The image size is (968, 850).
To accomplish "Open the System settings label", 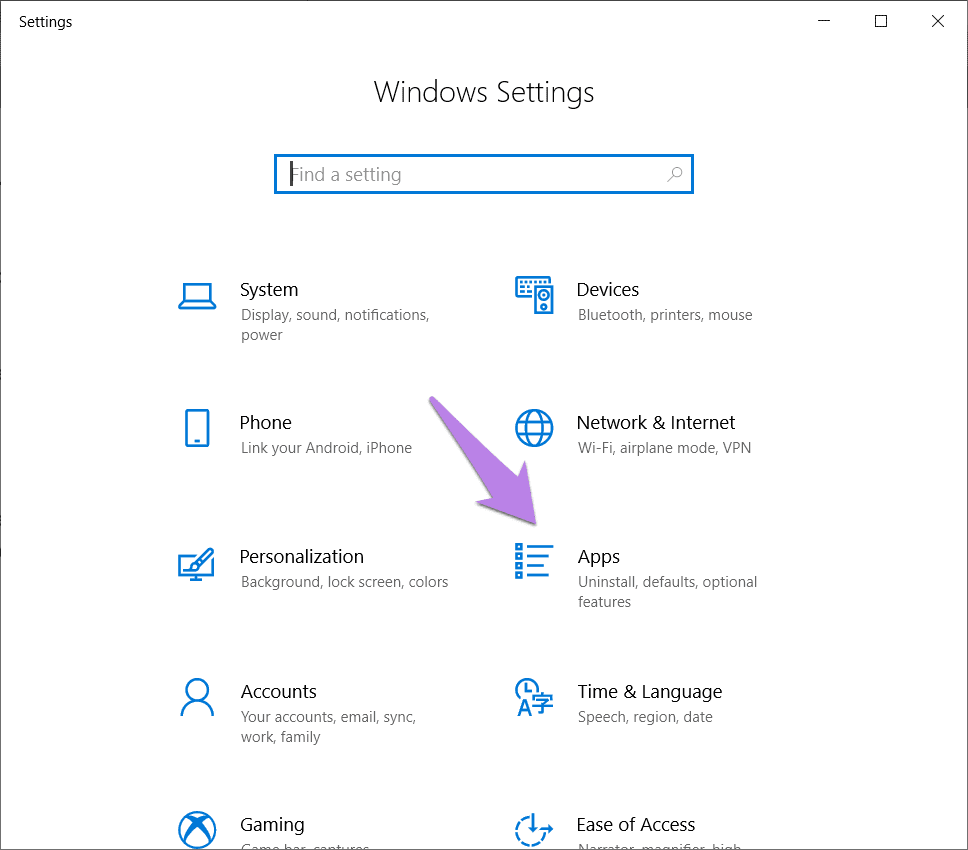I will pos(269,290).
